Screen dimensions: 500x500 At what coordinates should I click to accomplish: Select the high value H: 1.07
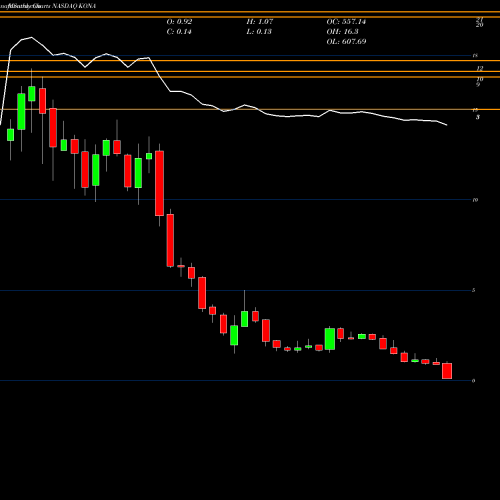point(260,22)
